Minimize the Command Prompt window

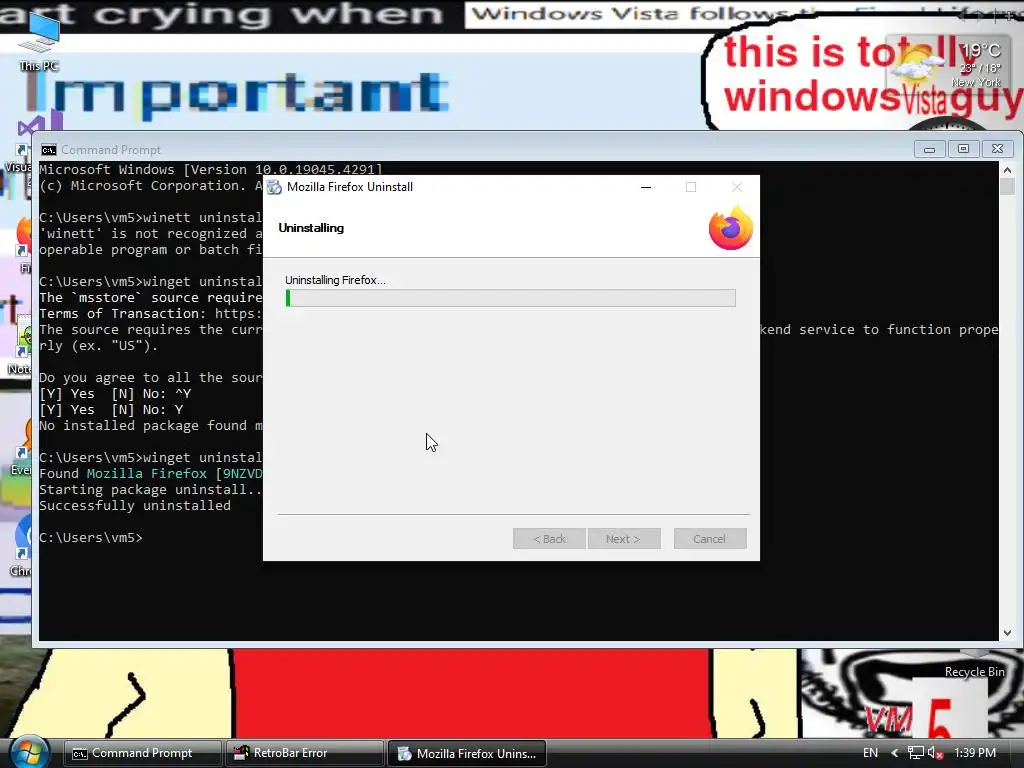[929, 149]
